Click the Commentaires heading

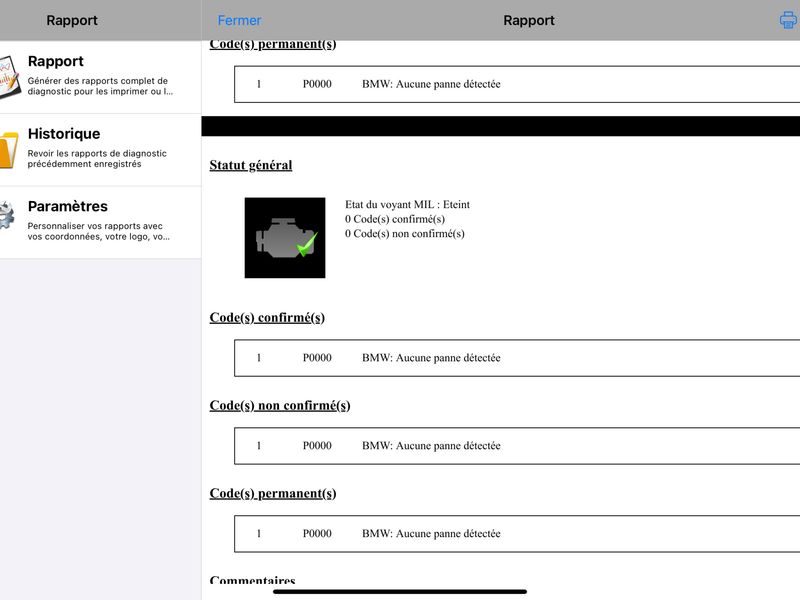coord(253,580)
